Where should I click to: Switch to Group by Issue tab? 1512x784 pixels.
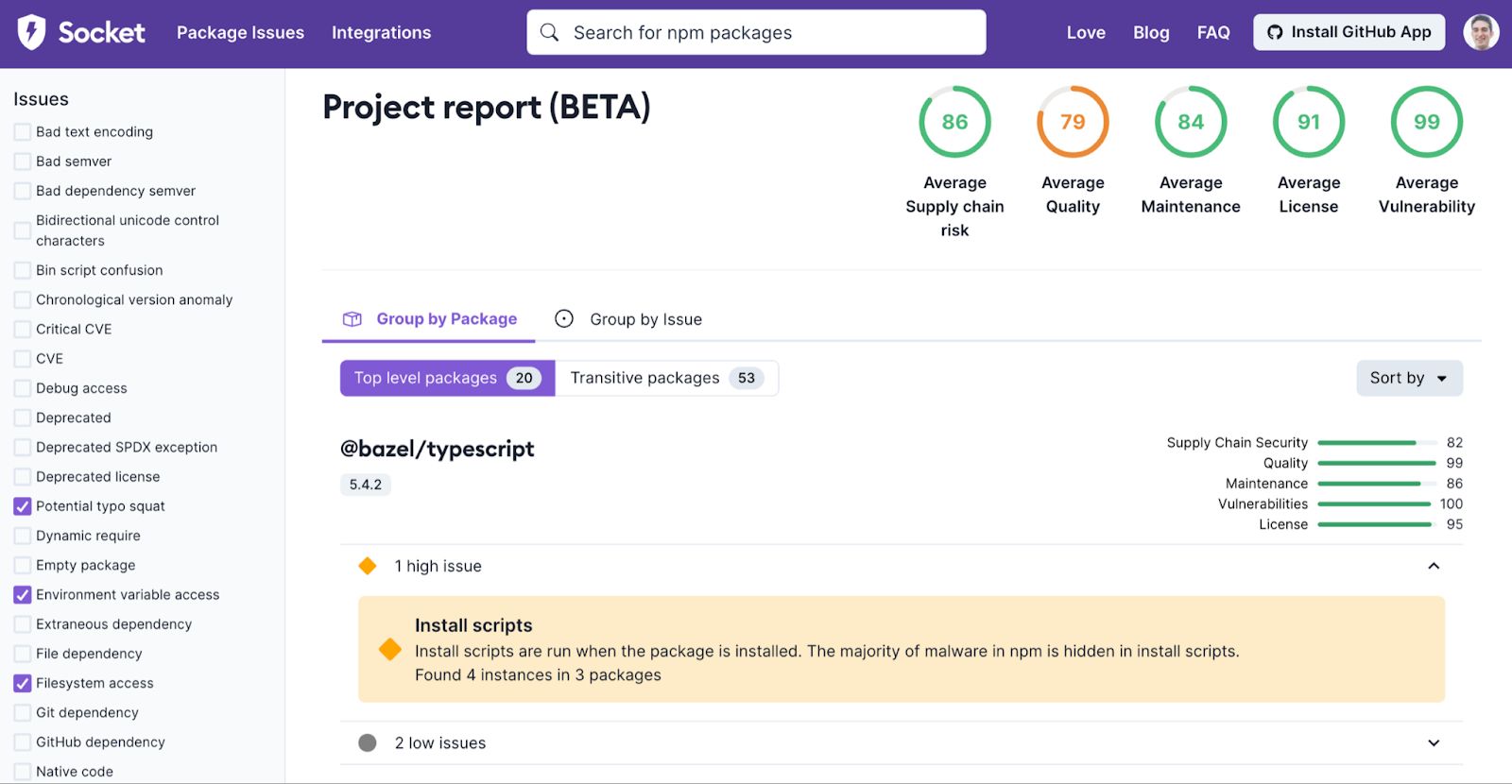[628, 319]
